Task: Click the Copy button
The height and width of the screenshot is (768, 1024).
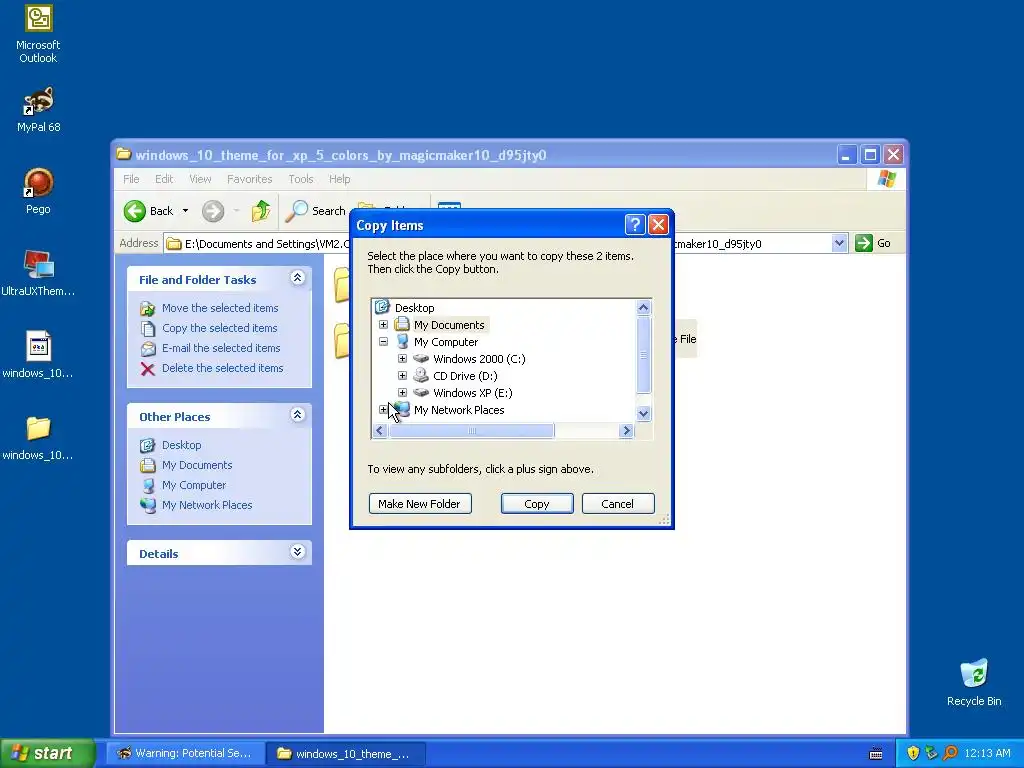Action: (x=537, y=504)
